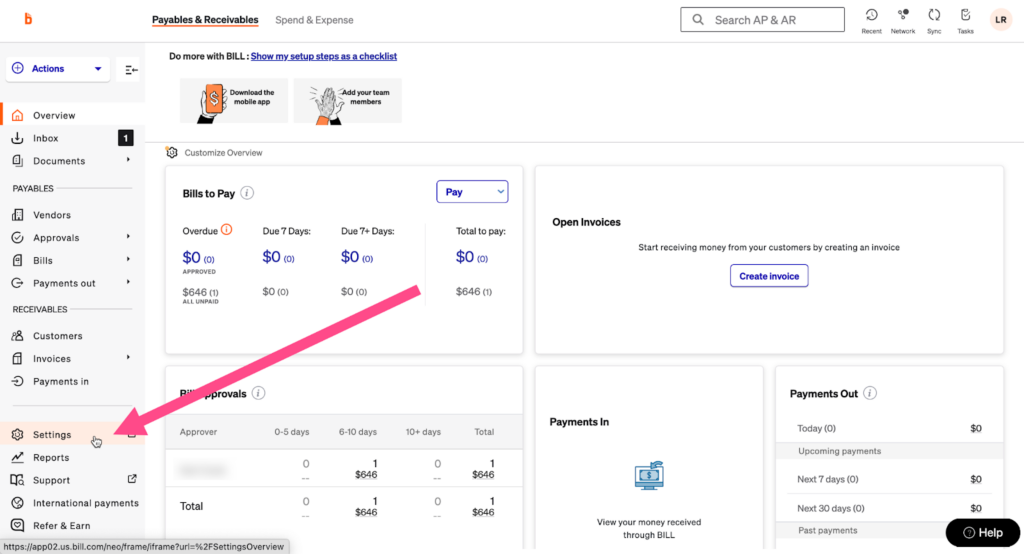Screen dimensions: 1024x554
Task: Click the BILL logo icon
Action: (28, 19)
